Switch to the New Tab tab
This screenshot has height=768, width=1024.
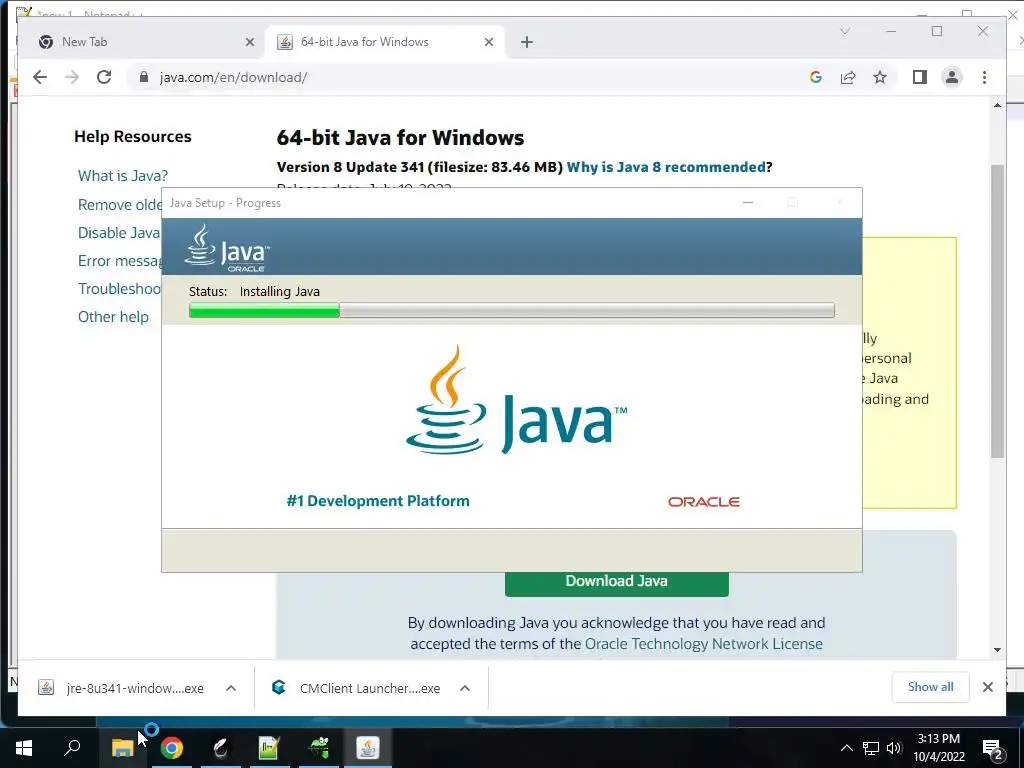point(144,42)
